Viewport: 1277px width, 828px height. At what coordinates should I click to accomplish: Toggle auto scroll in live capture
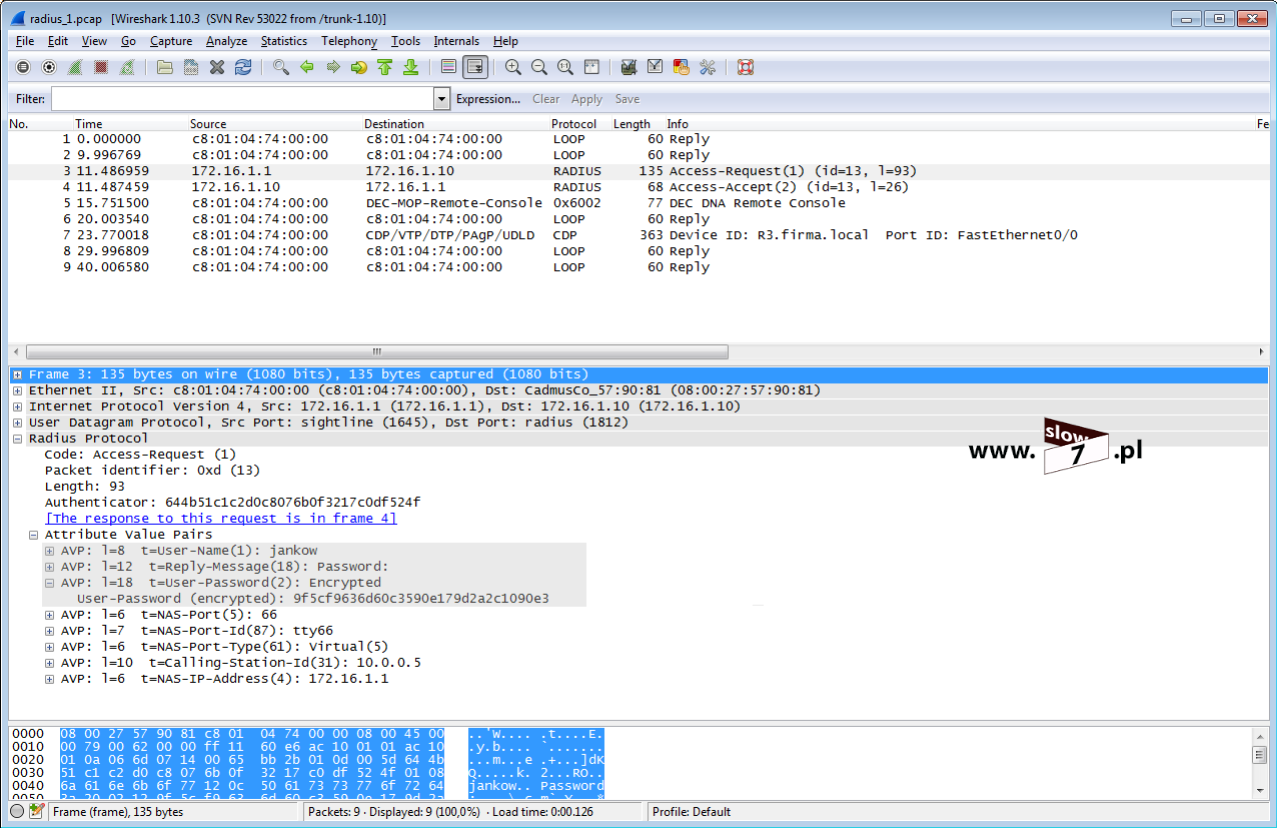click(x=475, y=67)
